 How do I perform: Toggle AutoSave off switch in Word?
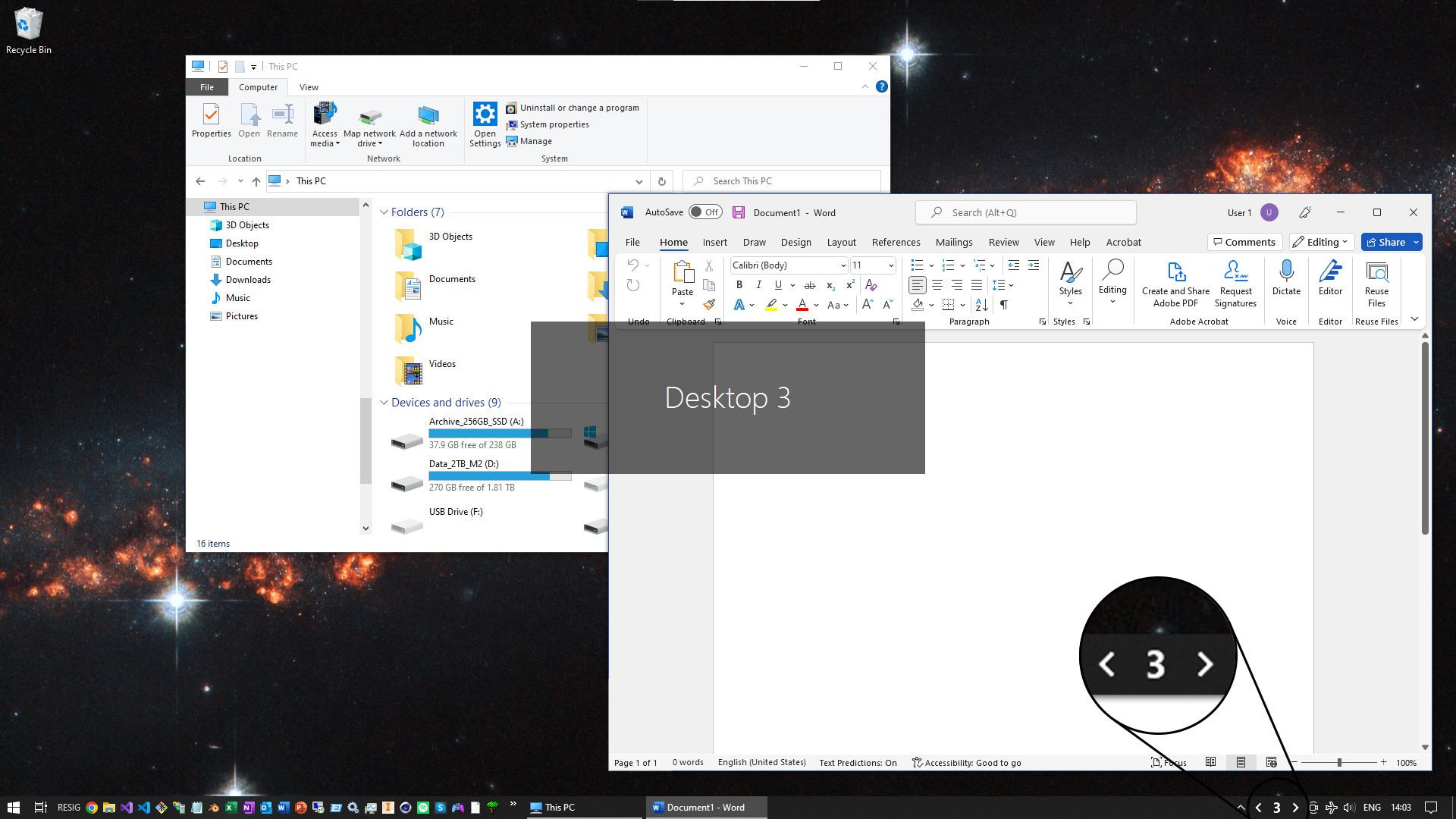click(x=704, y=212)
